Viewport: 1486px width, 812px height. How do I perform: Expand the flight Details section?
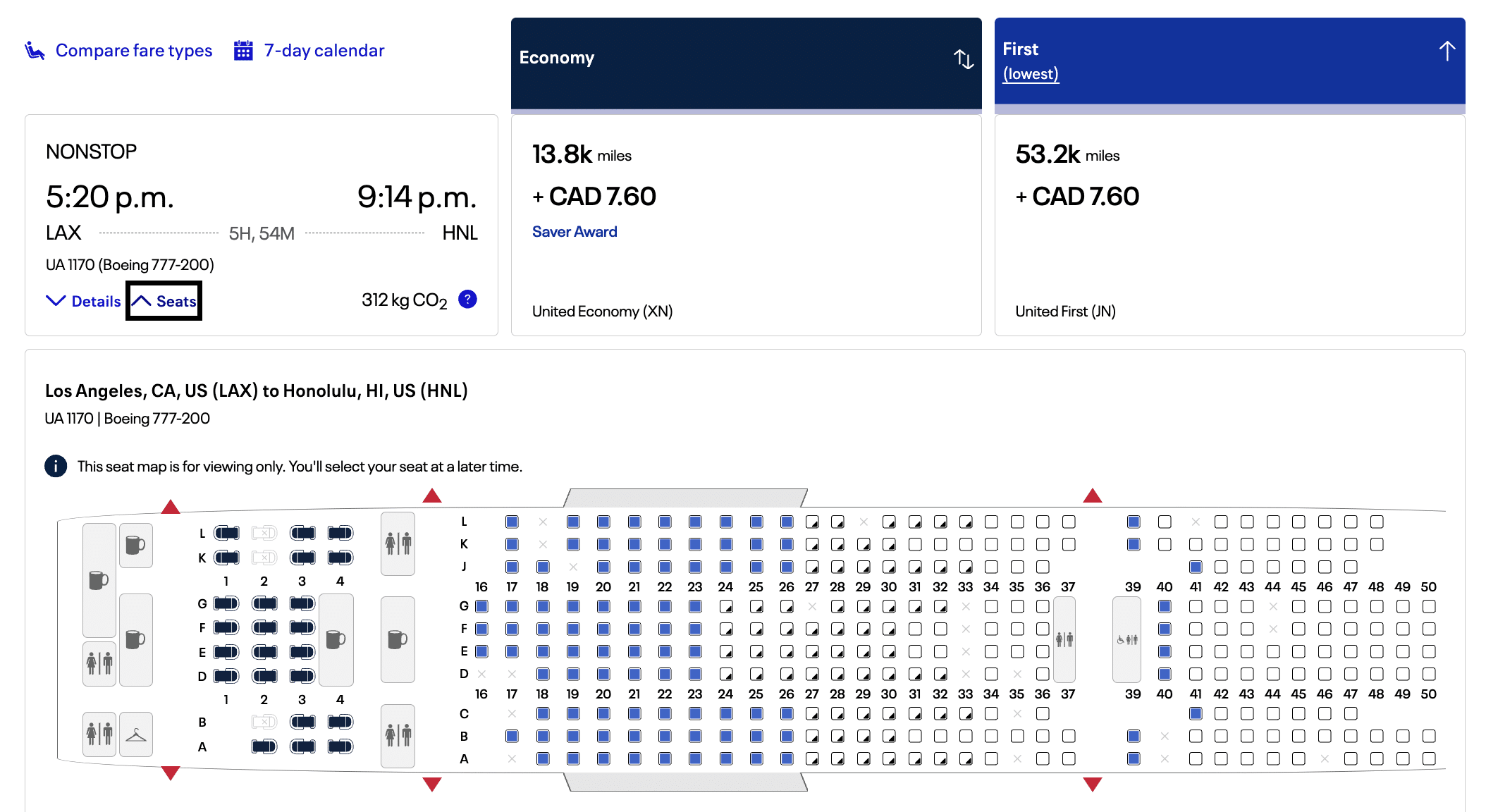(x=84, y=301)
